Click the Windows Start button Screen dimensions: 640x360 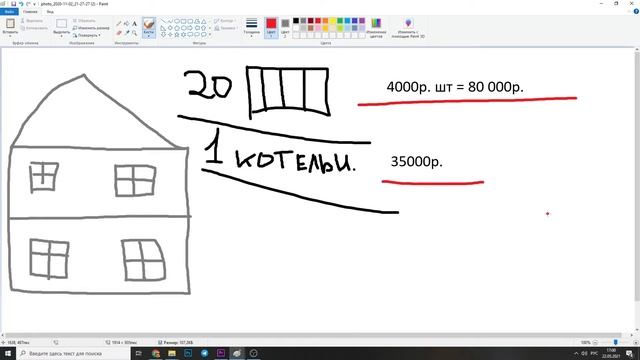coord(8,353)
